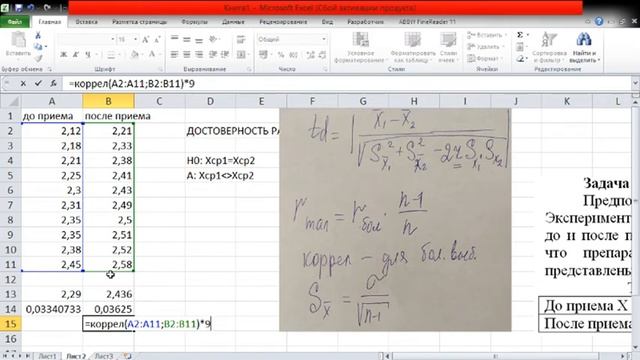The image size is (640, 360).
Task: Pick fill color paint bucket
Action: (134, 54)
